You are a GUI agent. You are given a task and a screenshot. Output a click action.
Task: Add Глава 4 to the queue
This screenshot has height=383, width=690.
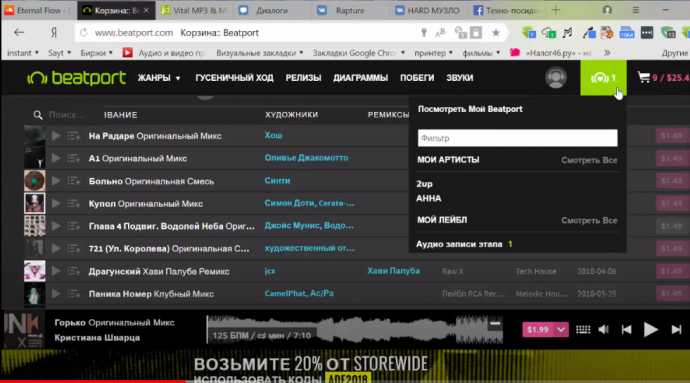click(x=73, y=226)
